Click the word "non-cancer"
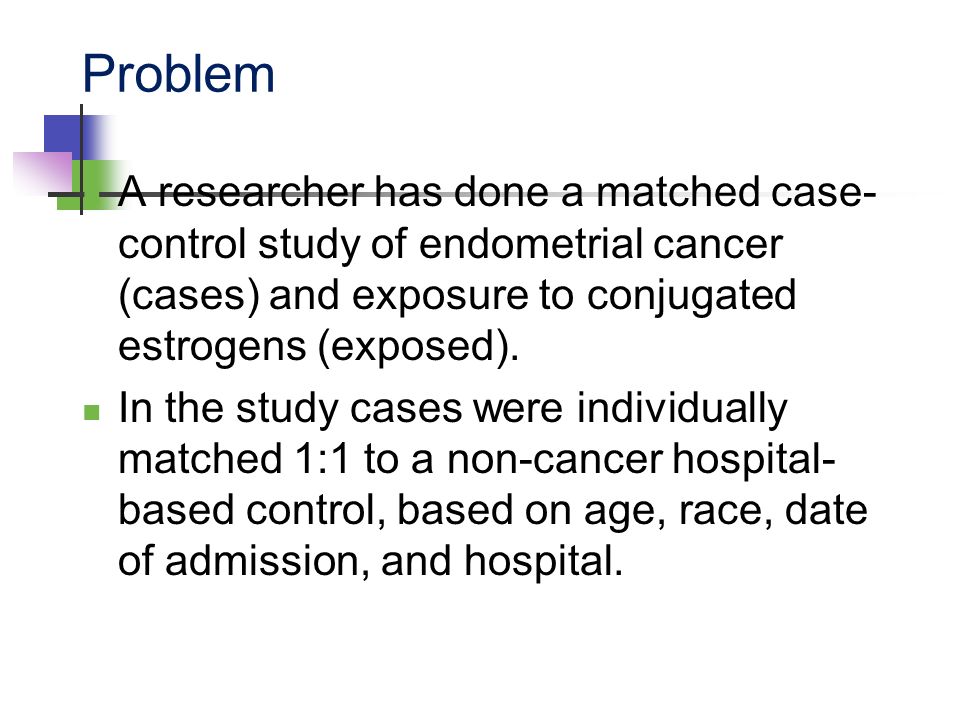Image resolution: width=960 pixels, height=720 pixels. [x=555, y=460]
